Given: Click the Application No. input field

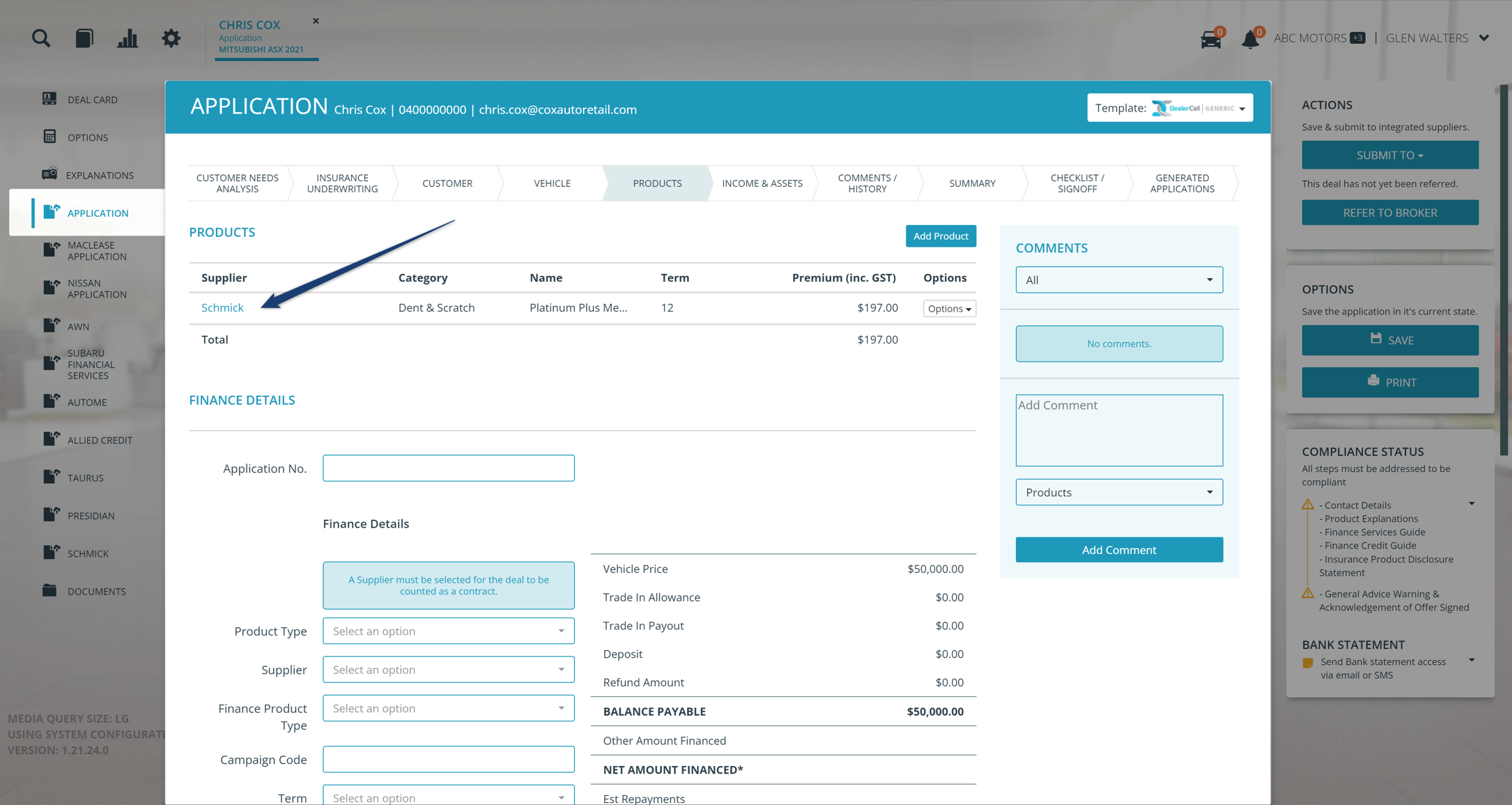Looking at the screenshot, I should [449, 468].
